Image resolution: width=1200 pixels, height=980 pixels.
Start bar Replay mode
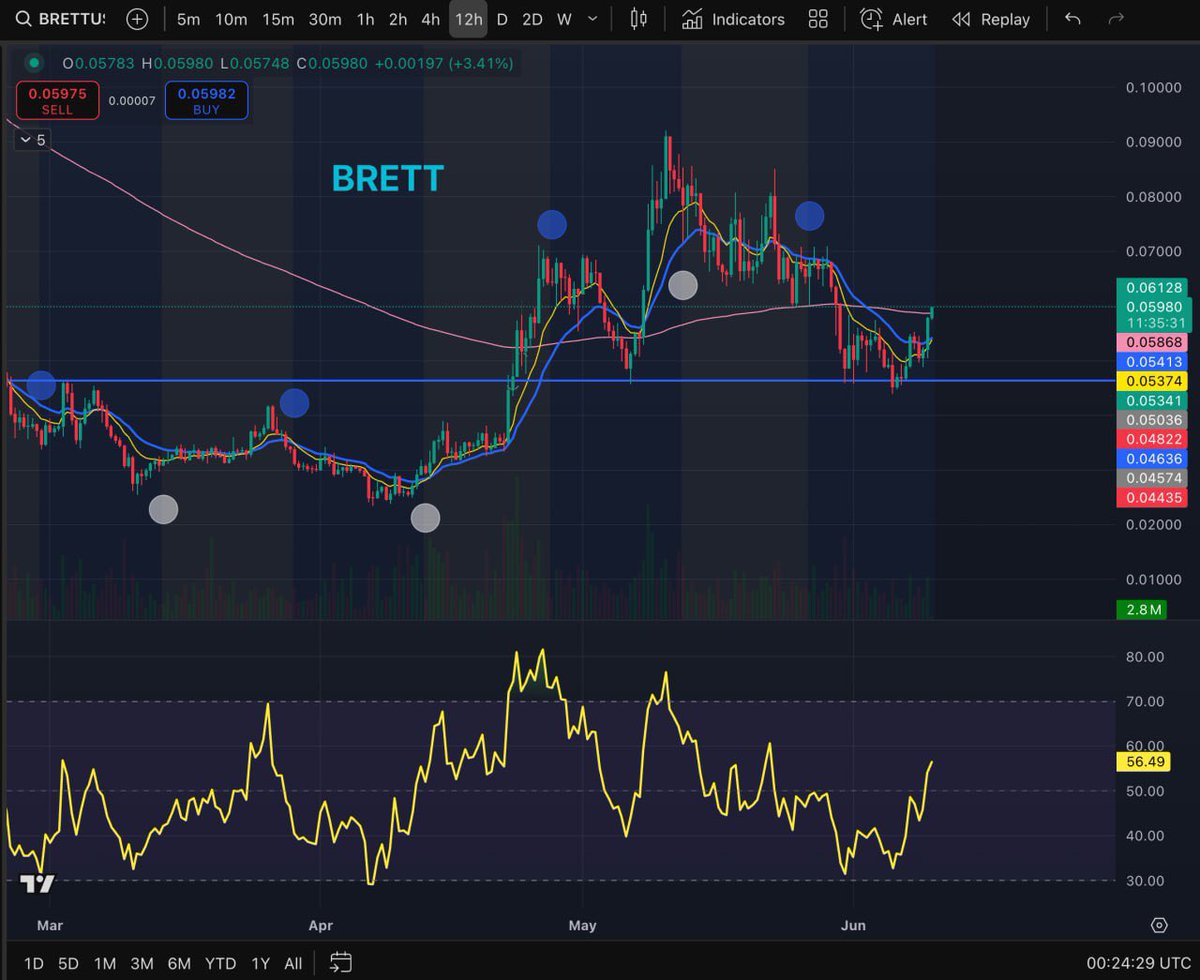[x=990, y=19]
